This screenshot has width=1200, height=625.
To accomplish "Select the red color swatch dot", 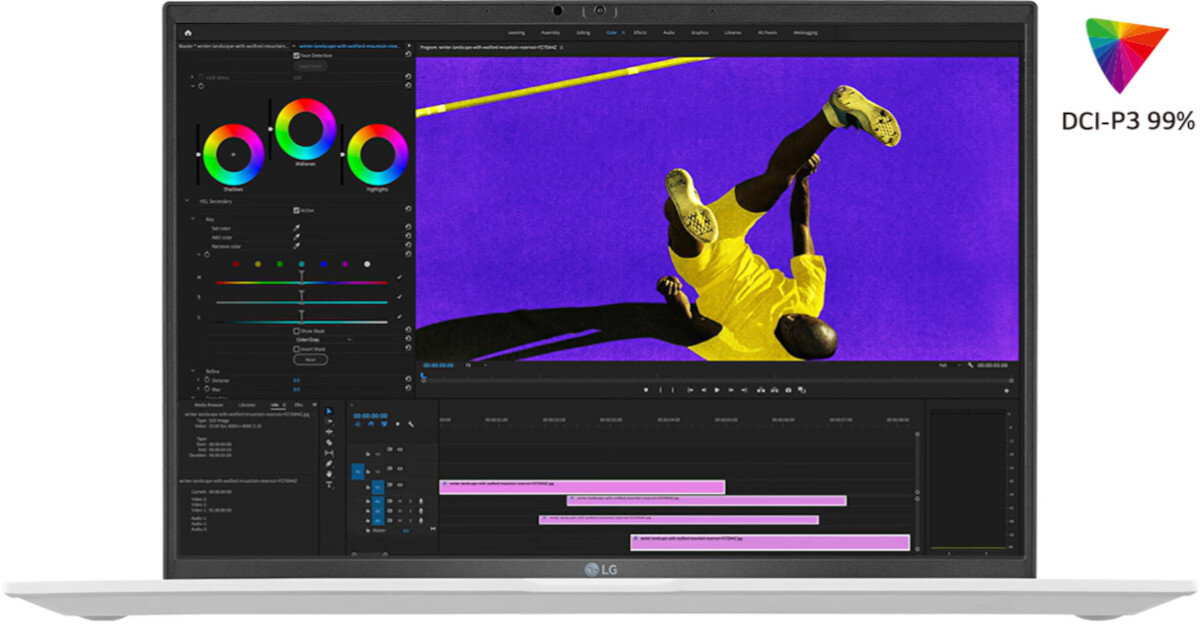I will coord(235,264).
